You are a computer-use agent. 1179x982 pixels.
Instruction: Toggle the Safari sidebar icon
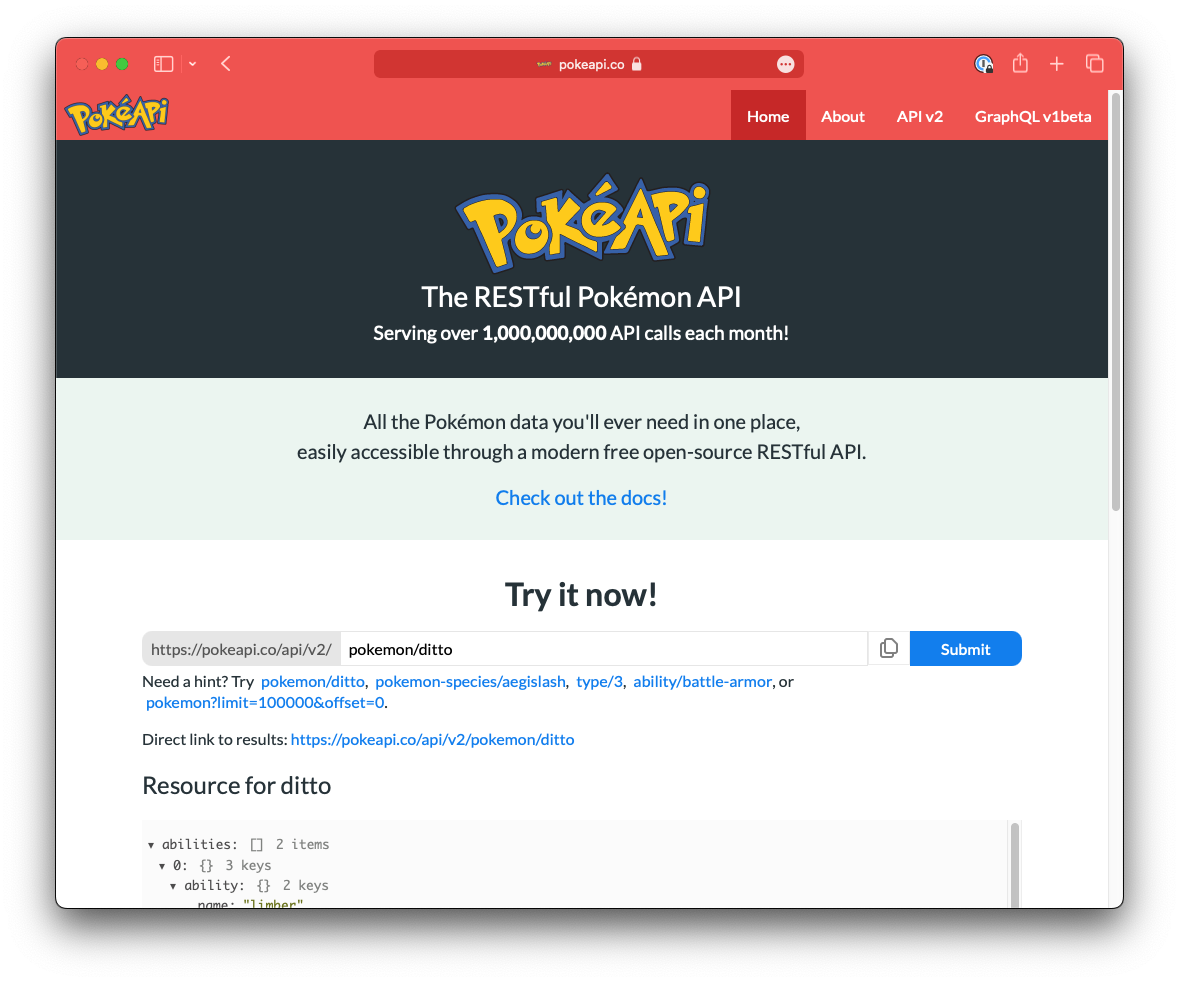[x=163, y=63]
